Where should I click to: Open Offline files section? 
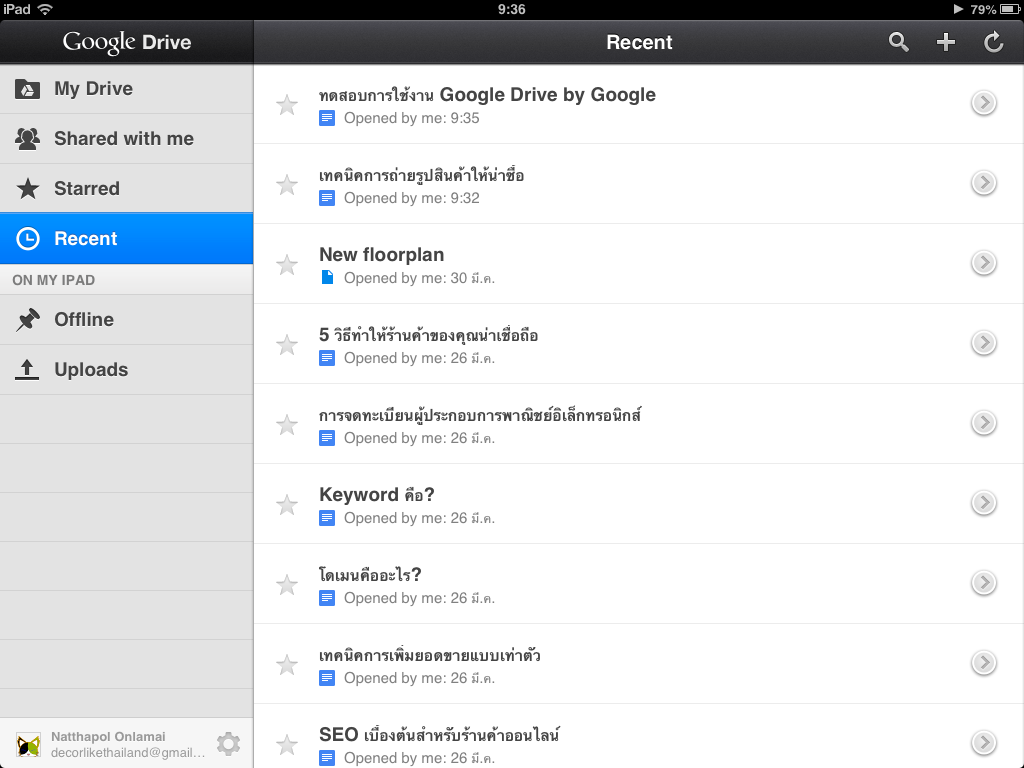[127, 319]
